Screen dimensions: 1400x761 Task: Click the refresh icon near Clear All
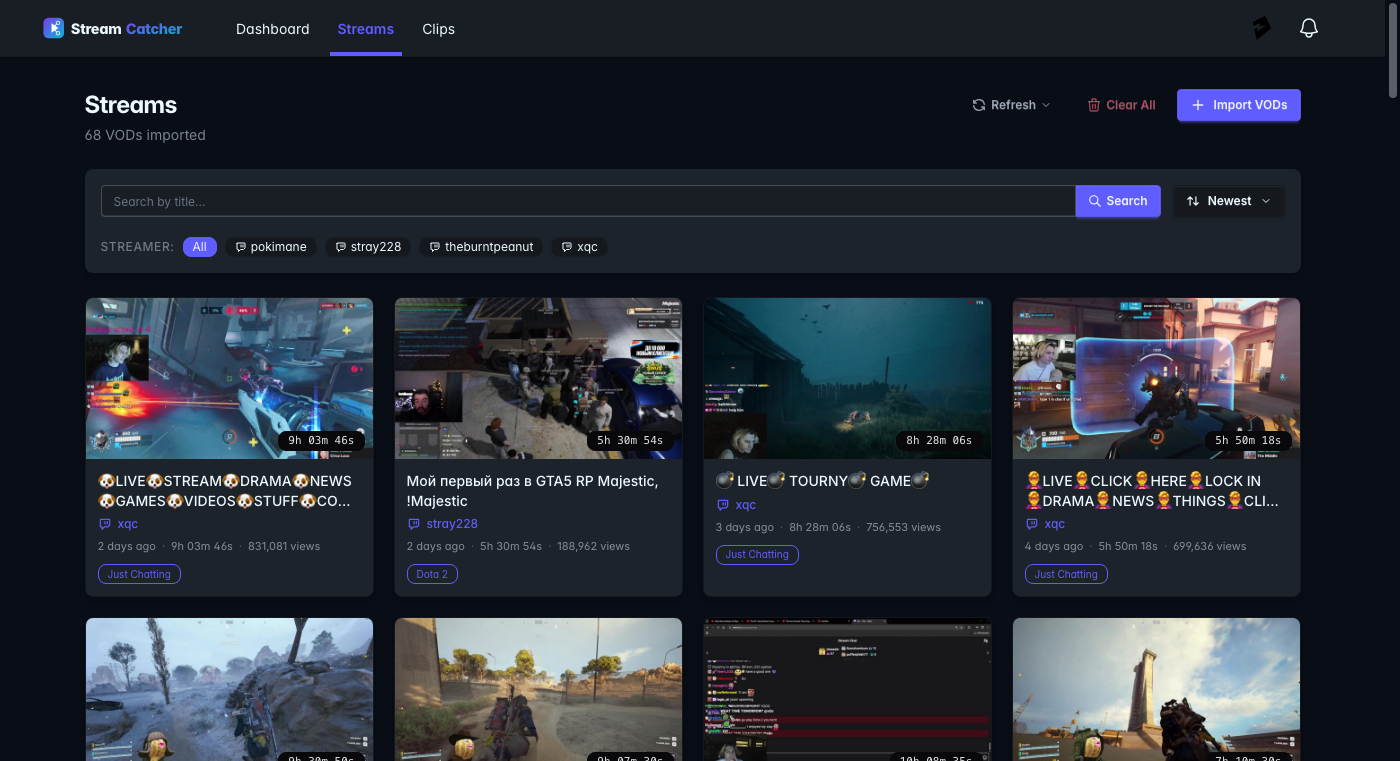tap(978, 104)
